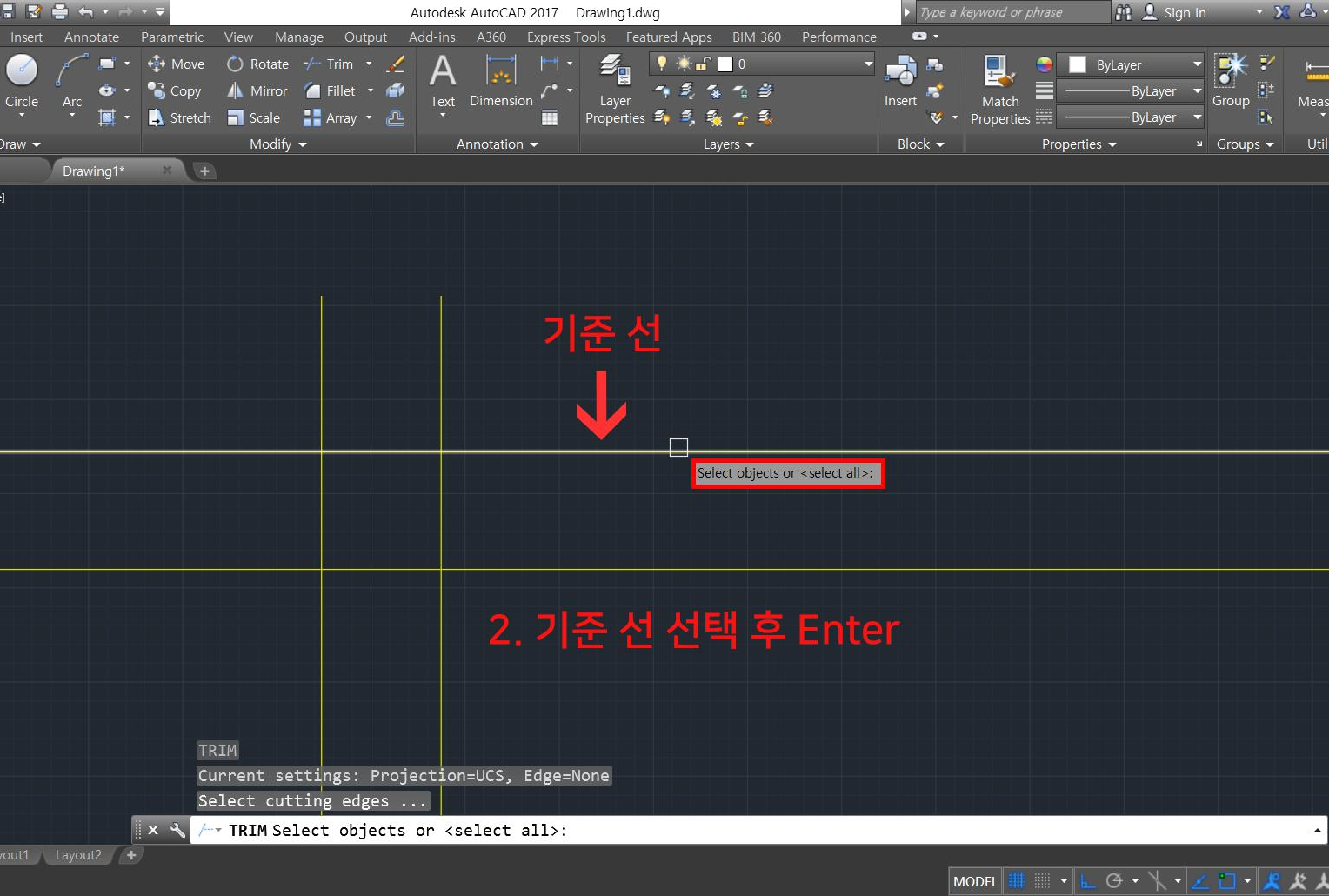Open the Parametric ribbon tab
Screen dimensions: 1329x896
click(x=172, y=37)
